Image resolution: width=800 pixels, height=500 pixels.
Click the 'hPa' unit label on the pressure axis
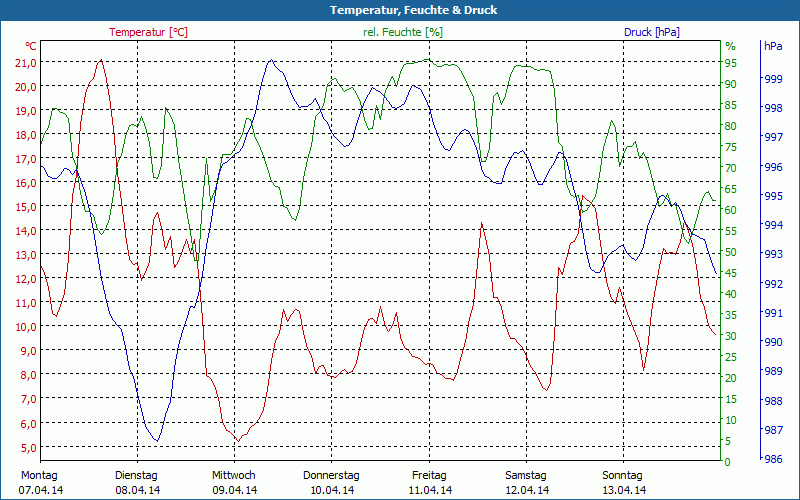click(773, 46)
